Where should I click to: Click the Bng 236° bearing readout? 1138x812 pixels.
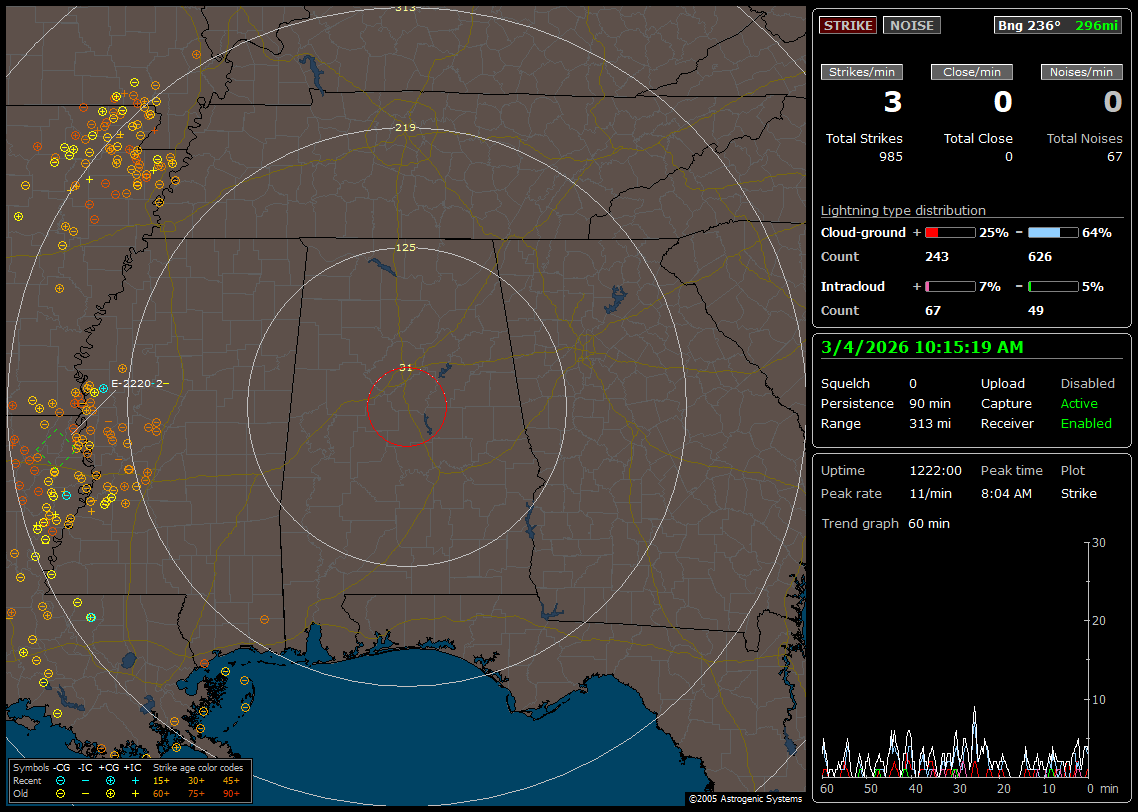pos(1030,25)
